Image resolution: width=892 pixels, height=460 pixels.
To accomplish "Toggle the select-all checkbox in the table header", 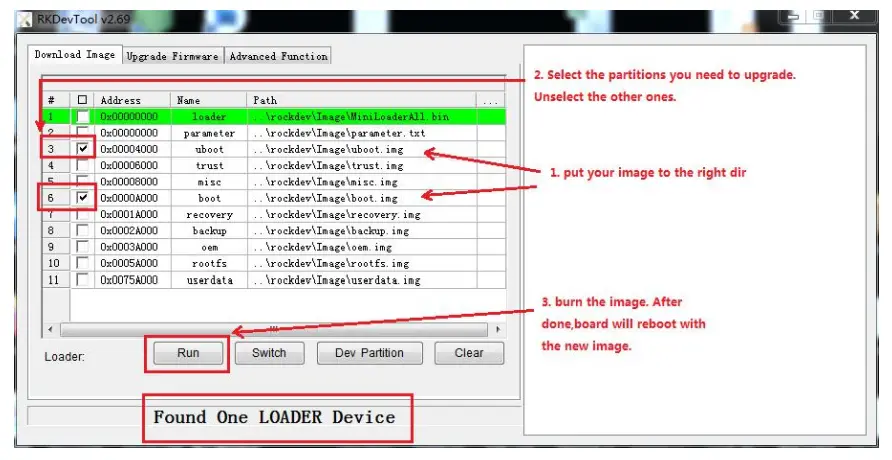I will (x=83, y=100).
